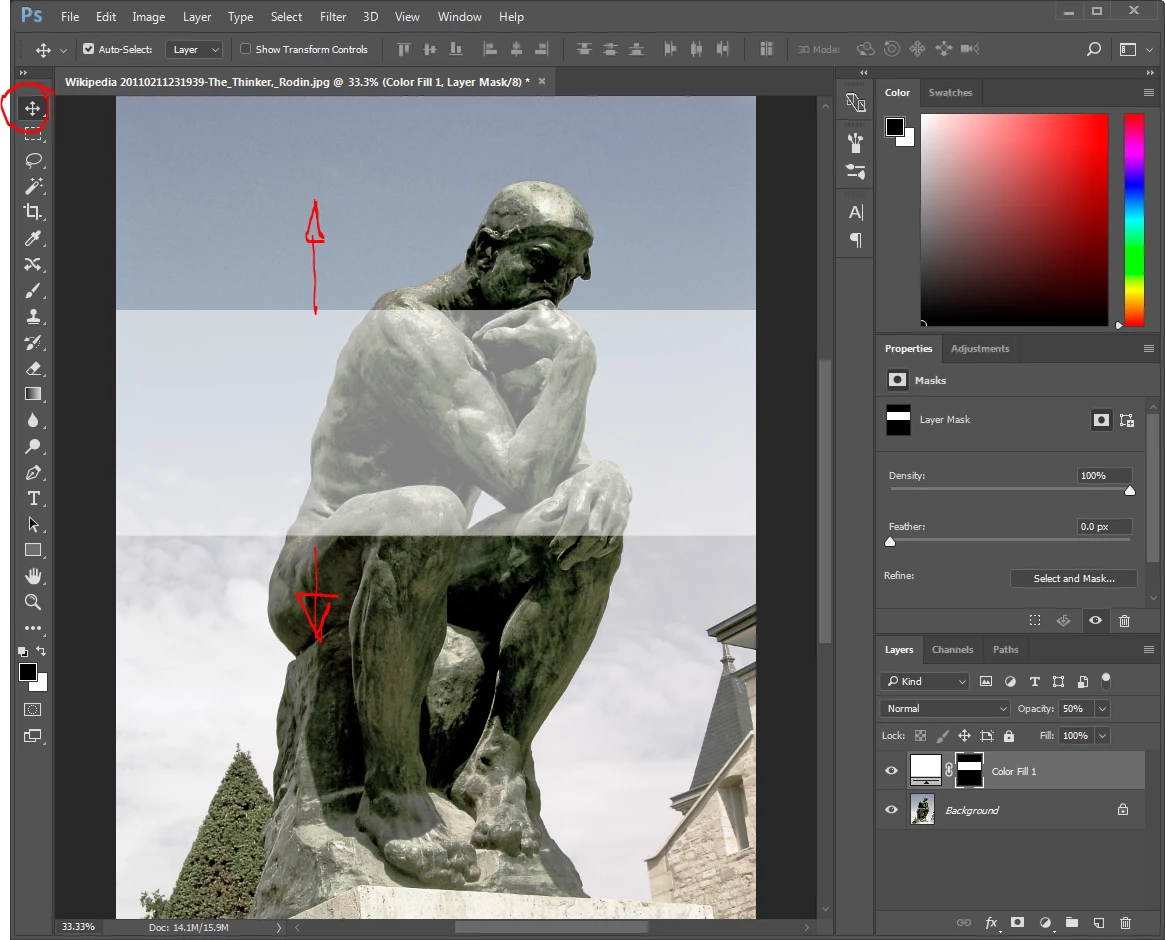Create a new layer icon
The image size is (1165, 940).
coord(1099,923)
